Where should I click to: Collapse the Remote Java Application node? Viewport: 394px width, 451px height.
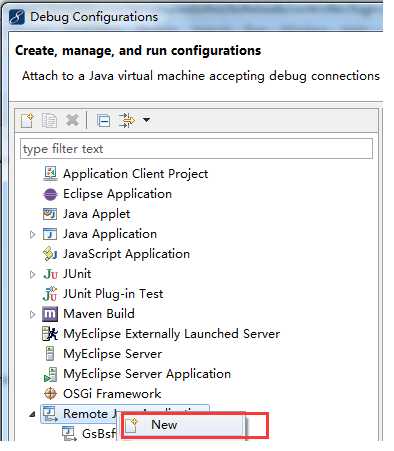(32, 414)
